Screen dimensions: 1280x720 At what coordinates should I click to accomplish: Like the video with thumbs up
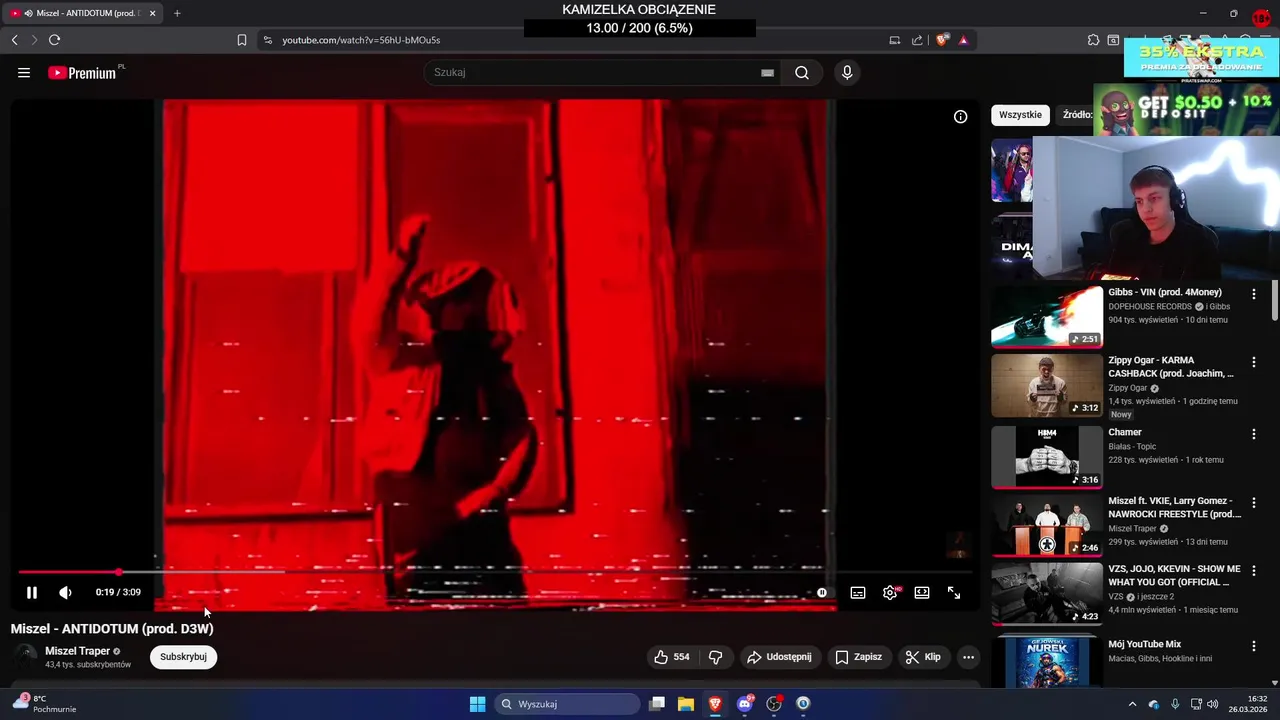672,657
